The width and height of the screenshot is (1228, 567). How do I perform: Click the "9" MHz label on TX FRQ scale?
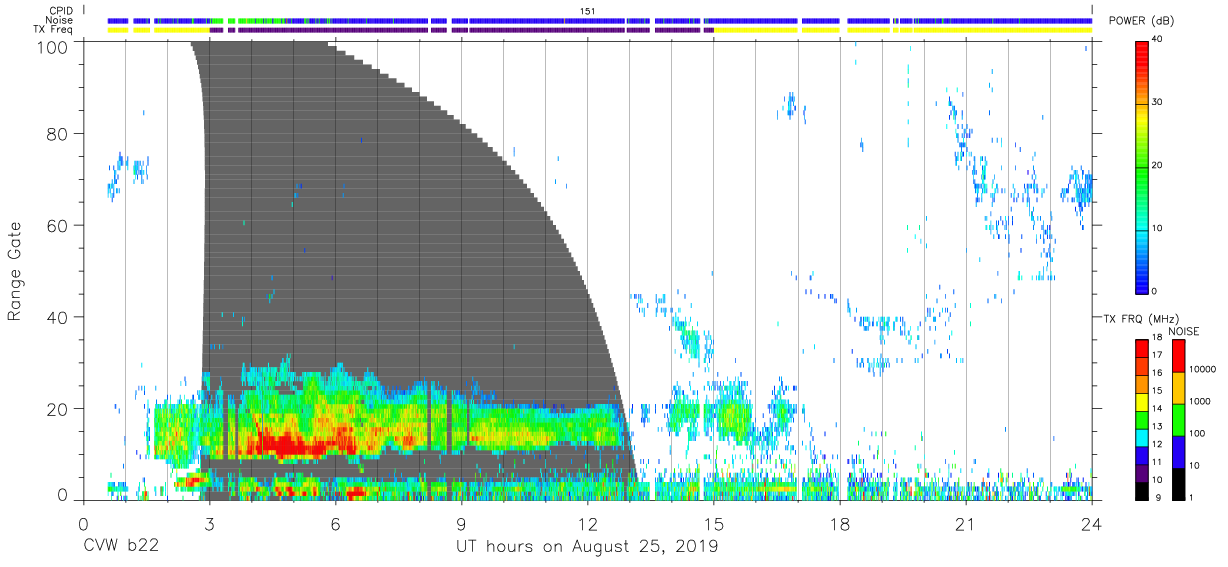click(1157, 498)
